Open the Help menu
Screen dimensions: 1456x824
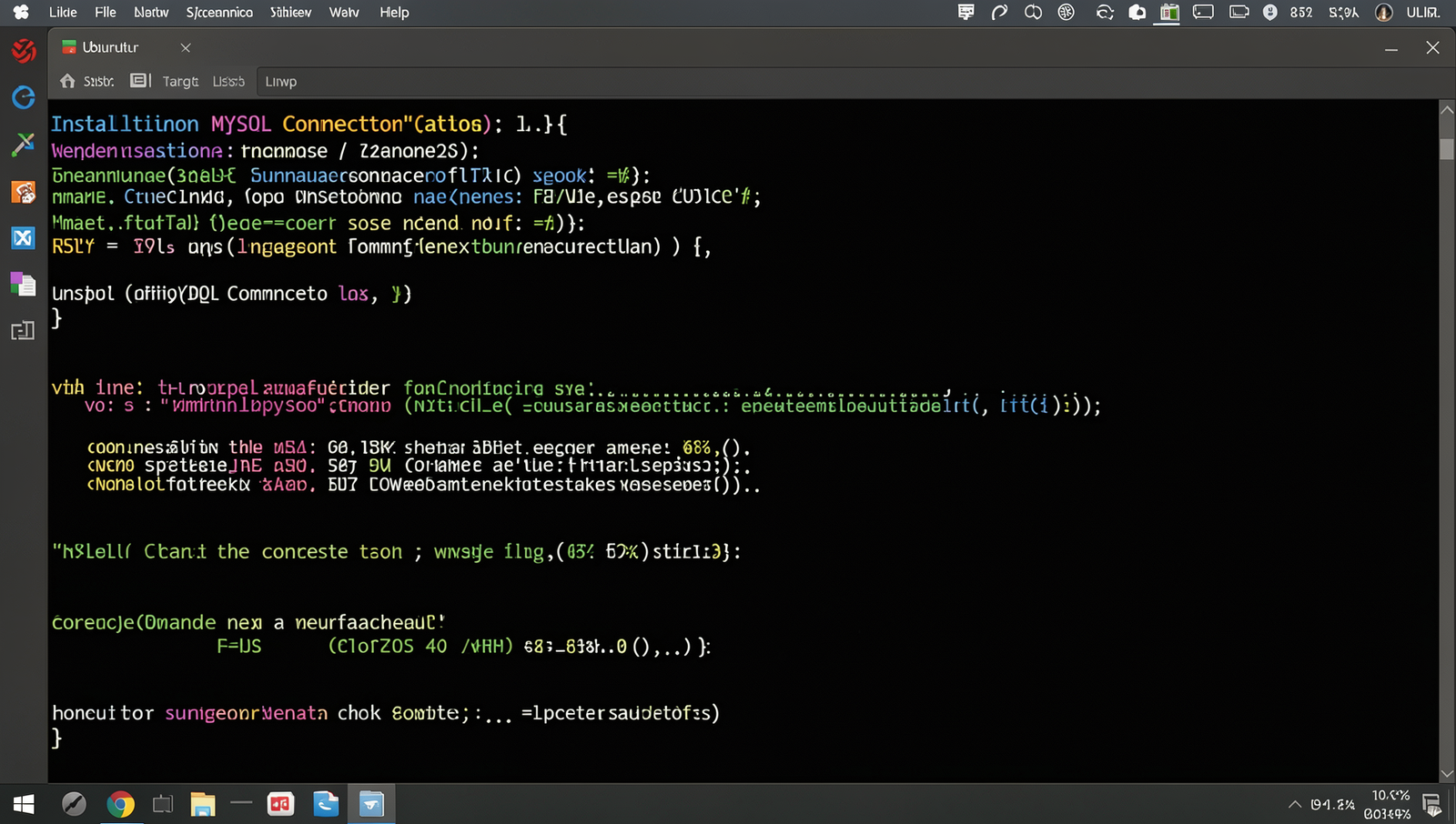click(x=394, y=12)
